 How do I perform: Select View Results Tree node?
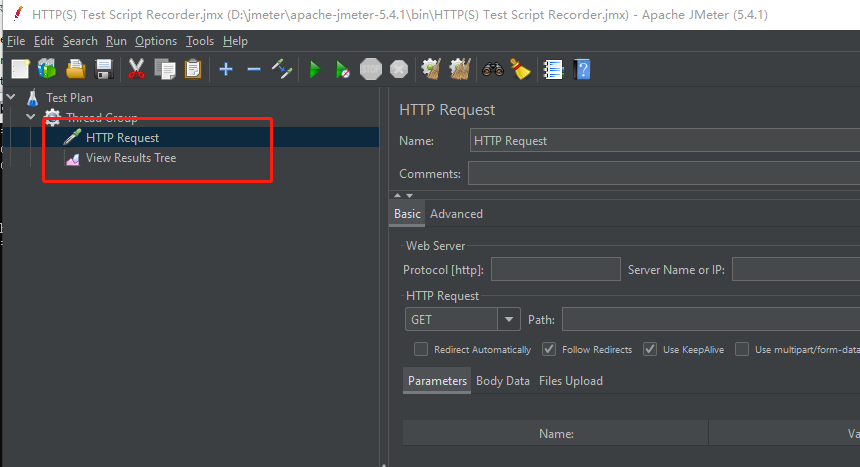point(131,158)
